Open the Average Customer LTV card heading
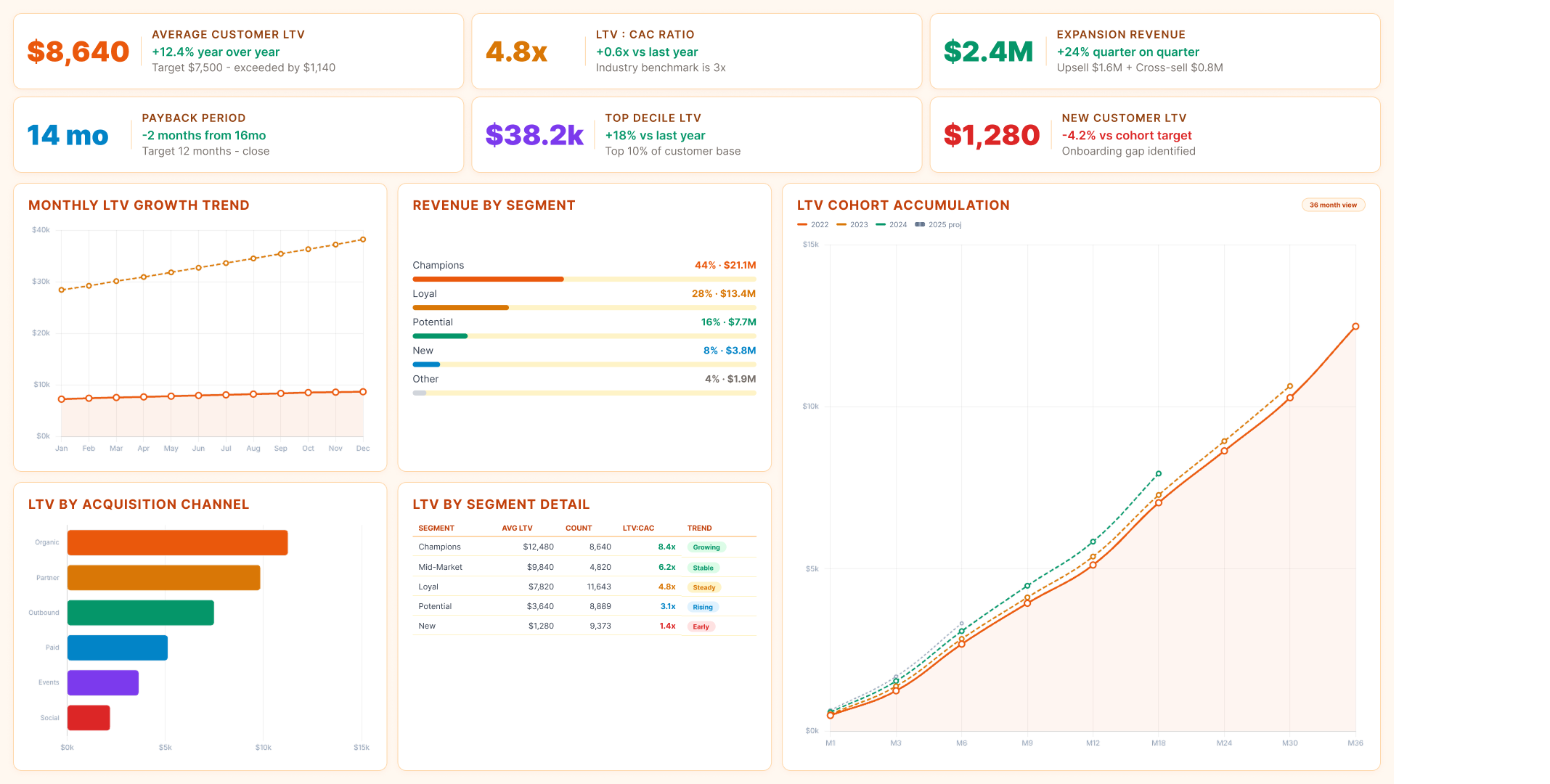 (x=228, y=35)
